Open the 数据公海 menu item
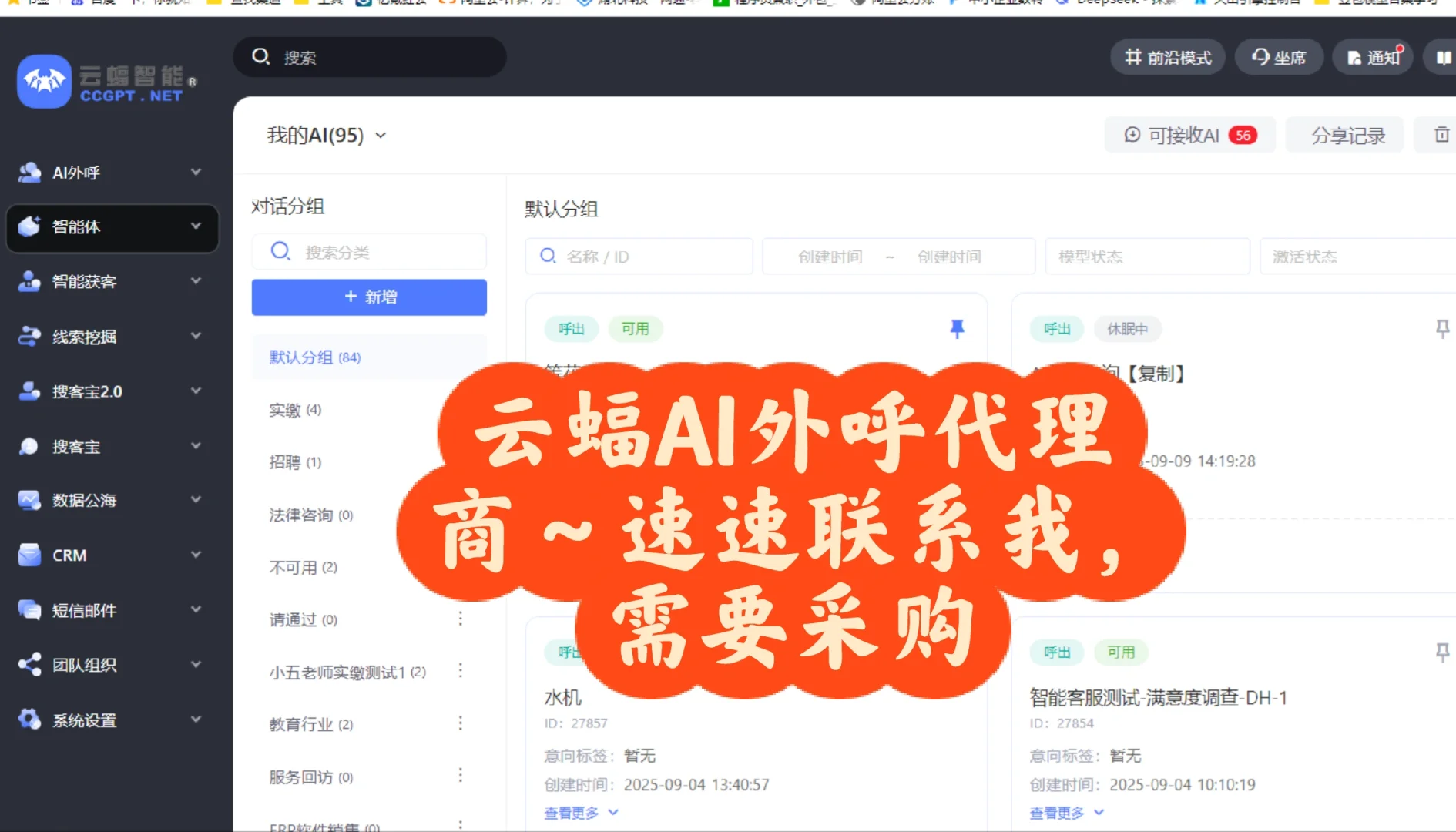 pyautogui.click(x=29, y=500)
